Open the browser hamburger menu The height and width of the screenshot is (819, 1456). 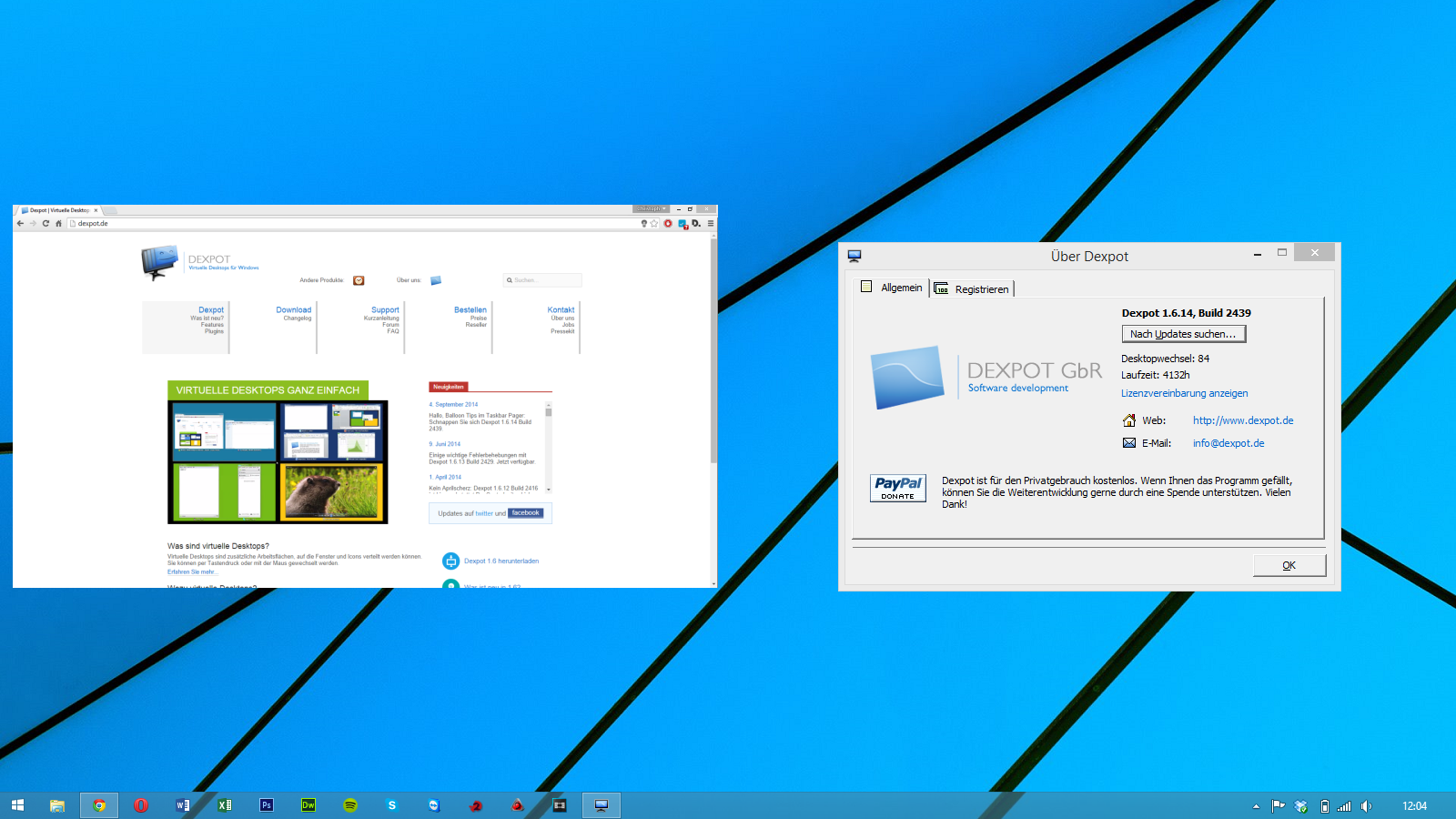(711, 223)
